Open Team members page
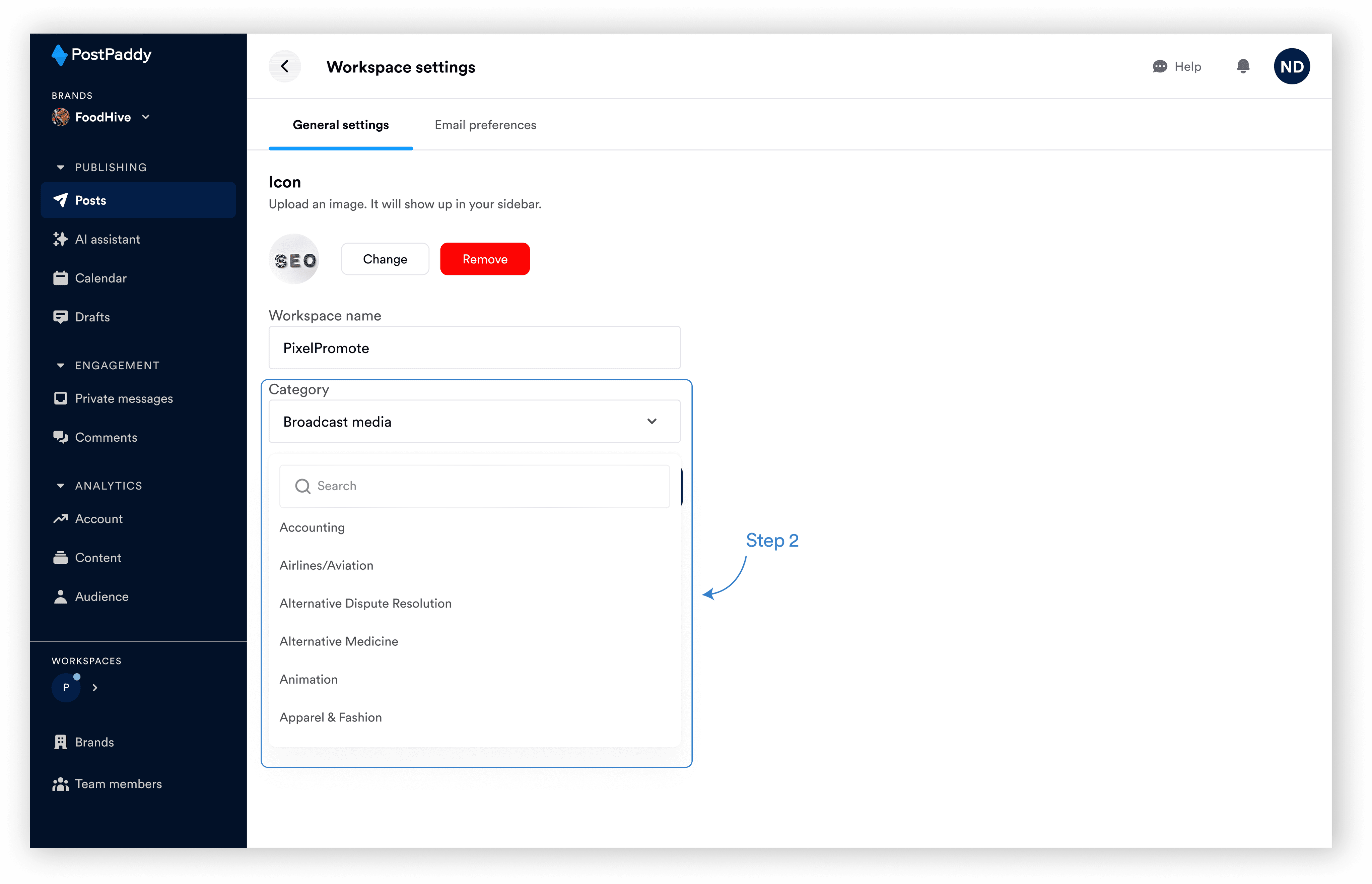 click(x=118, y=784)
